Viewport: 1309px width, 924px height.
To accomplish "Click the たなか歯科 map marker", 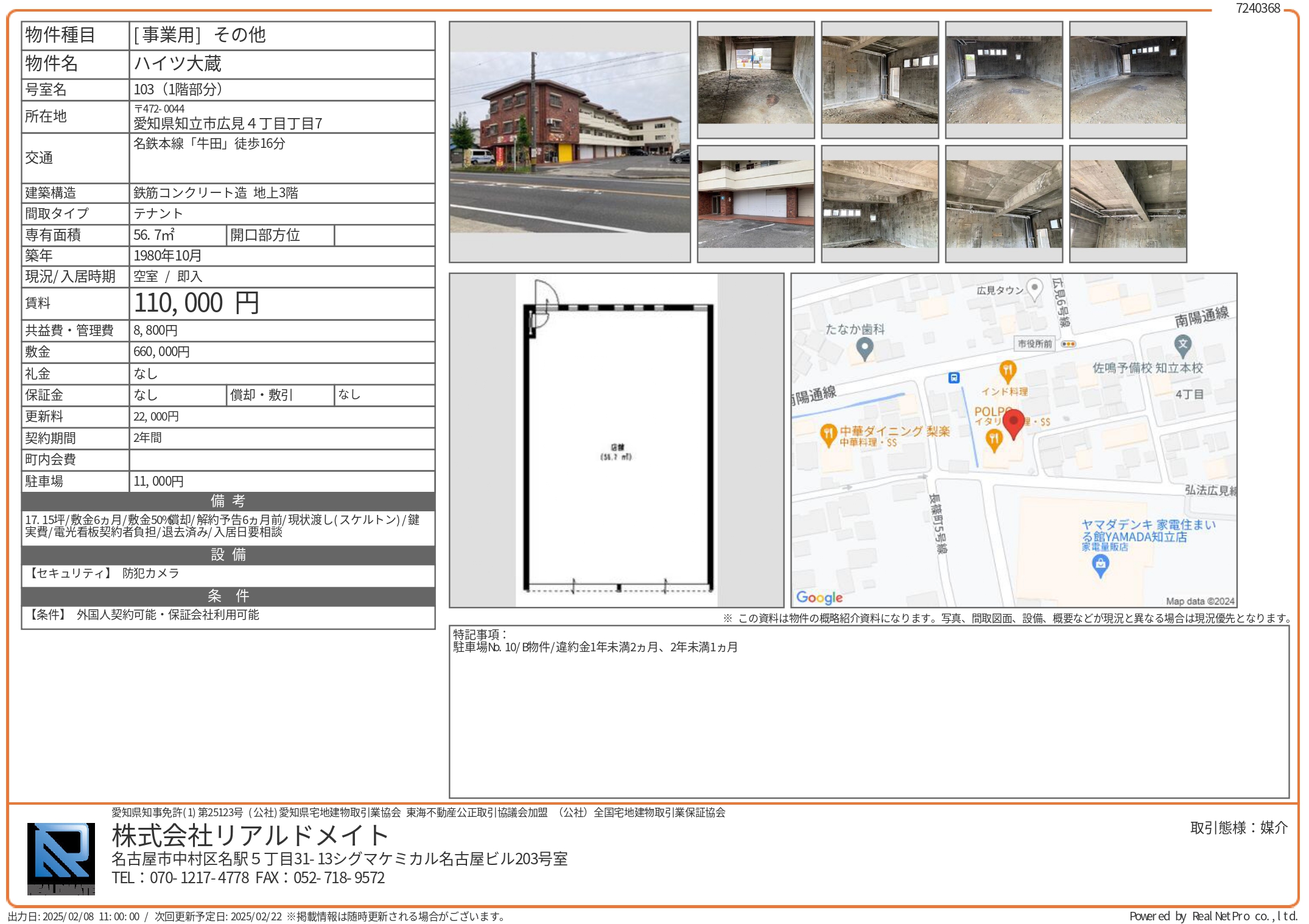I will 865,349.
